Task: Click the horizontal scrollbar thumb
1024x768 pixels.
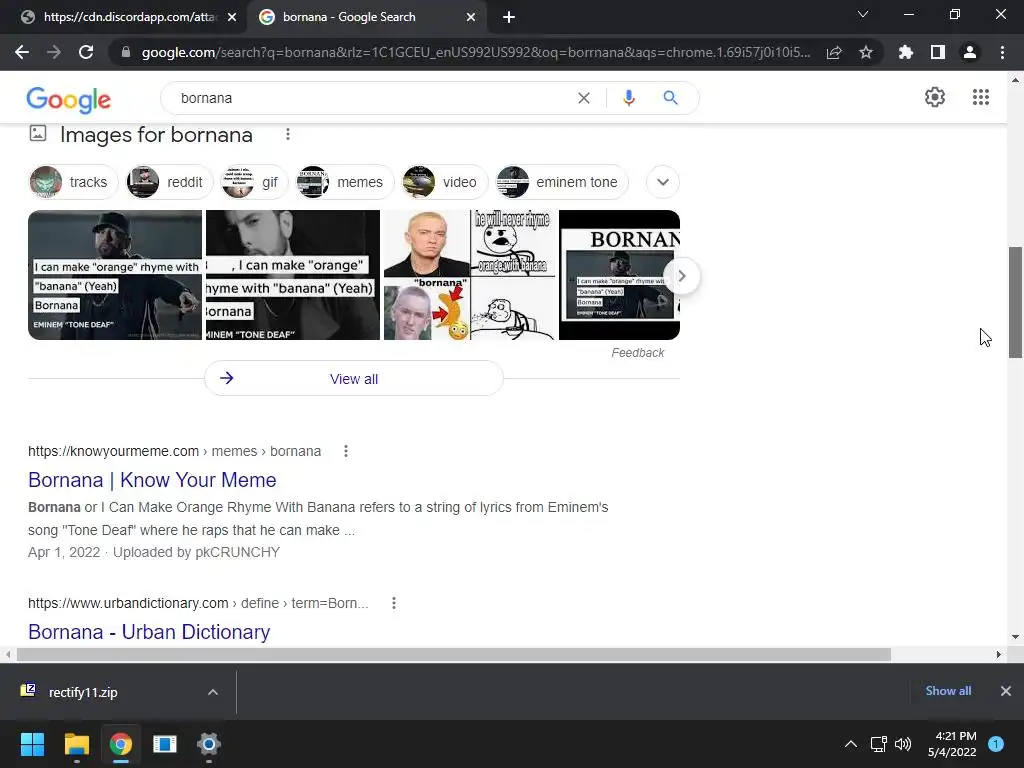Action: 454,654
